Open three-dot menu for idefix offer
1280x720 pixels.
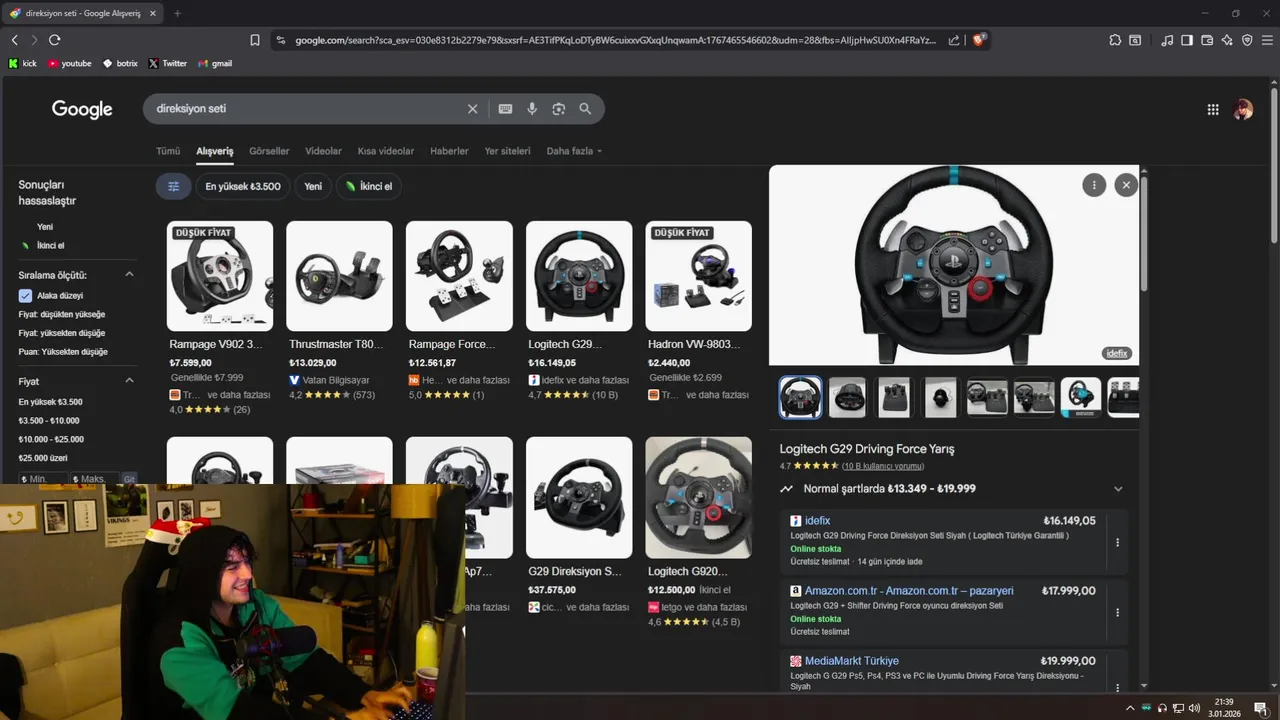tap(1118, 542)
